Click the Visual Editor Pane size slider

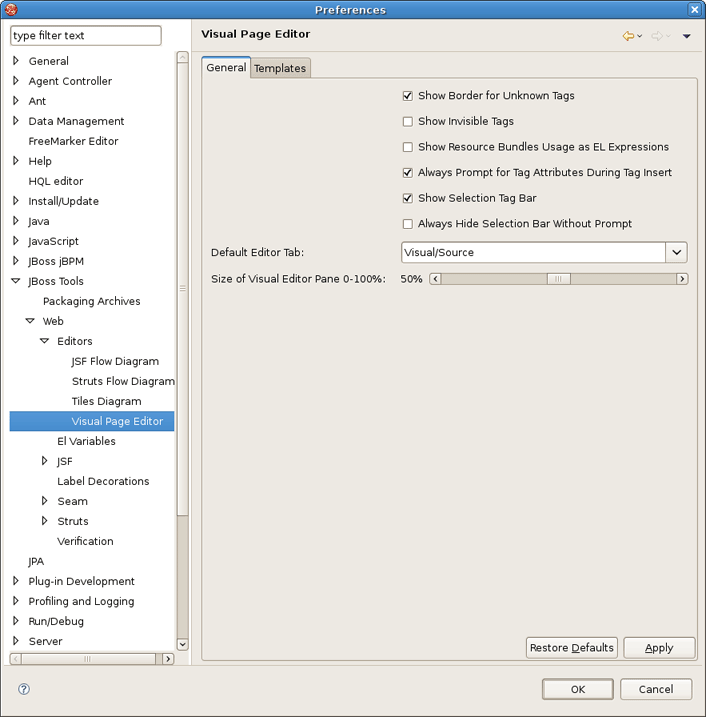(x=558, y=279)
